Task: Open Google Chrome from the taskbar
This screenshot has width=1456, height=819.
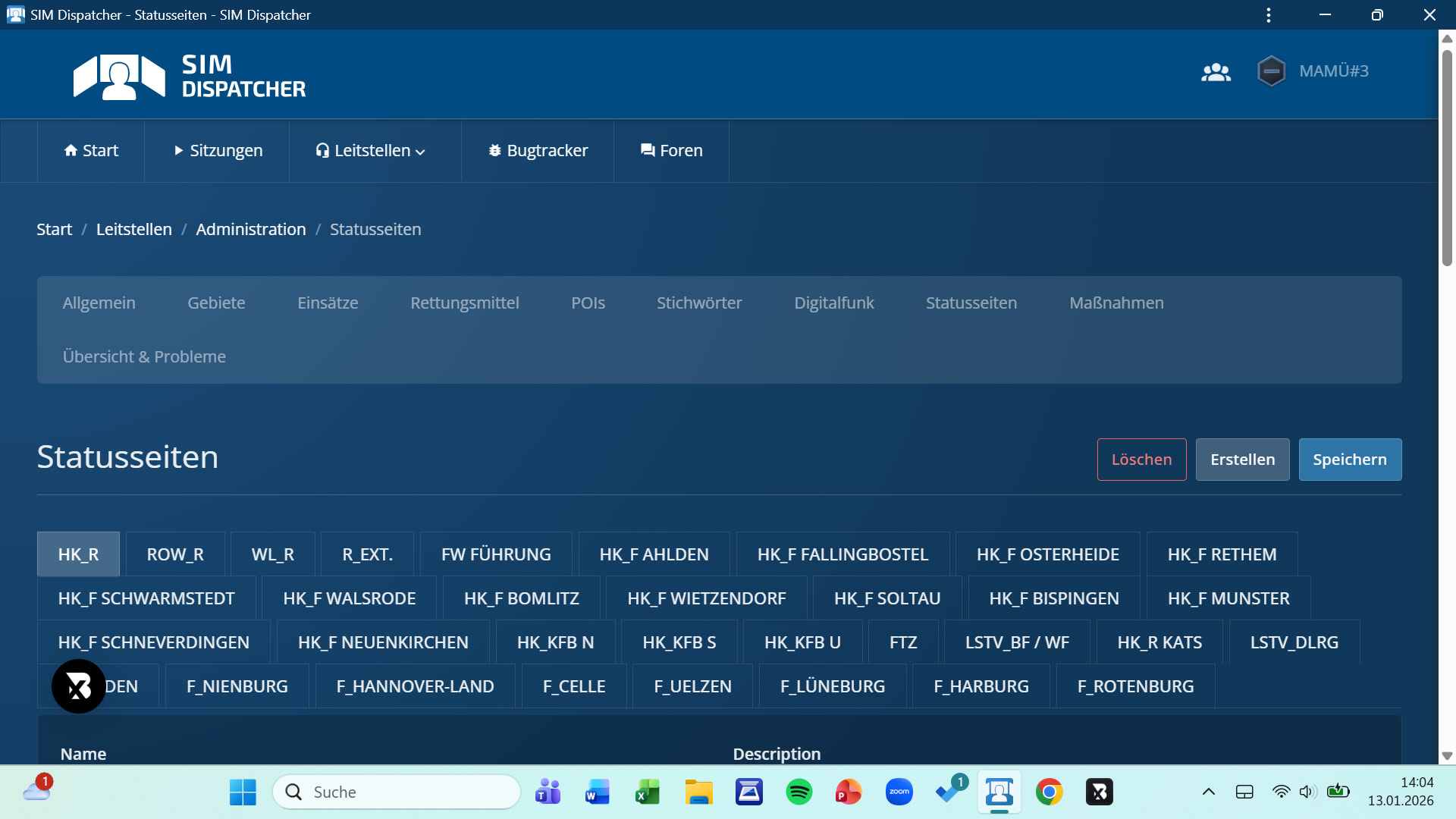Action: pyautogui.click(x=1049, y=792)
